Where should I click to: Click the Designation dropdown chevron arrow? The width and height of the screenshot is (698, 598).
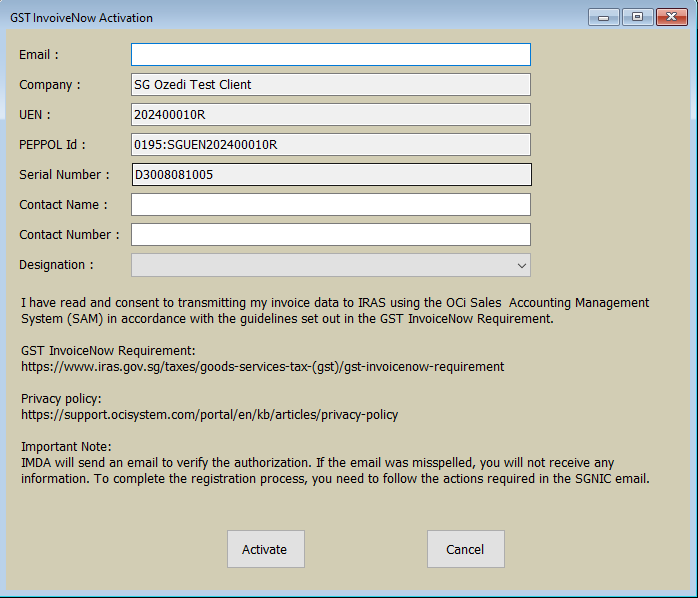point(521,266)
